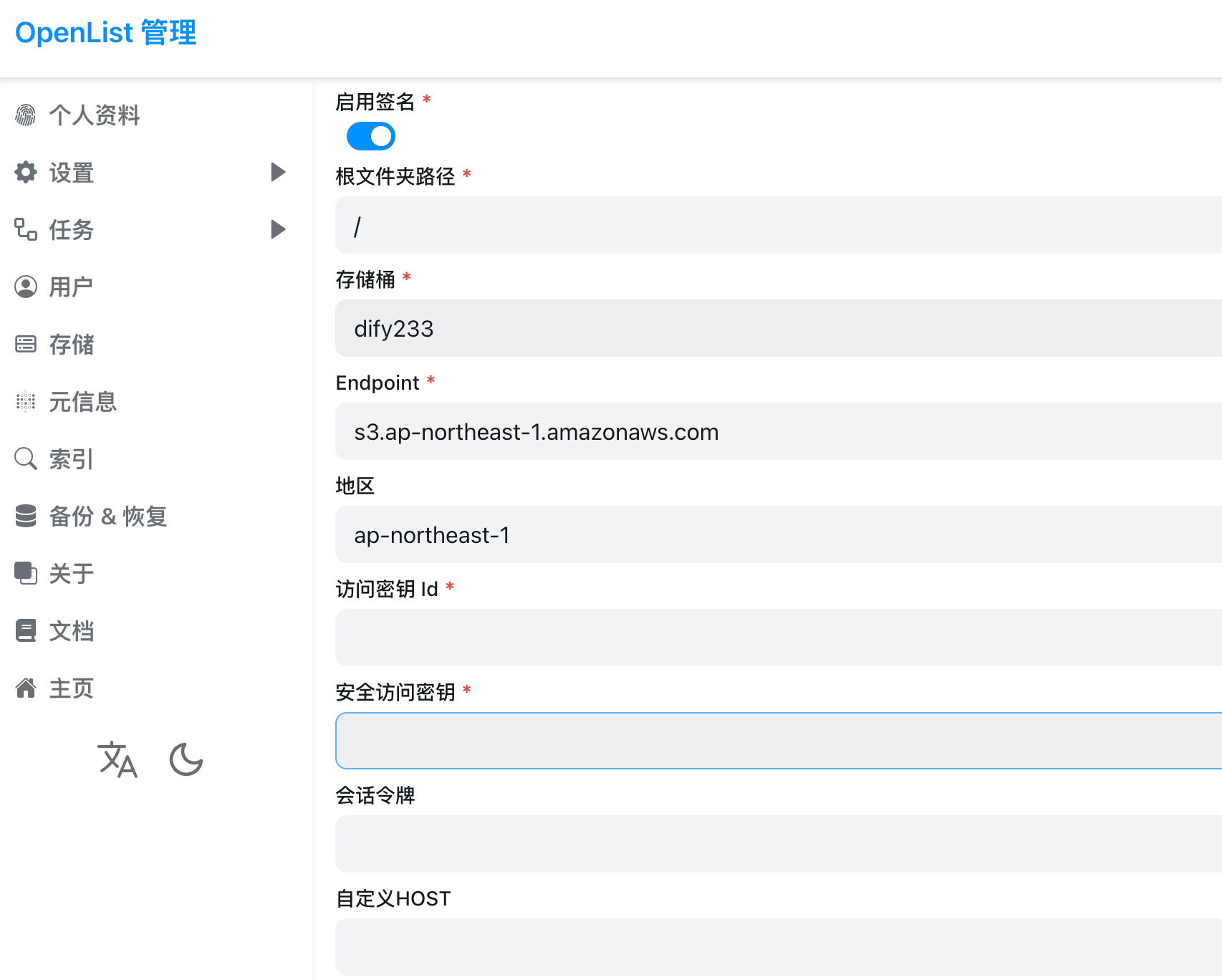1222x980 pixels.
Task: Click the 设置 menu label
Action: tap(72, 173)
